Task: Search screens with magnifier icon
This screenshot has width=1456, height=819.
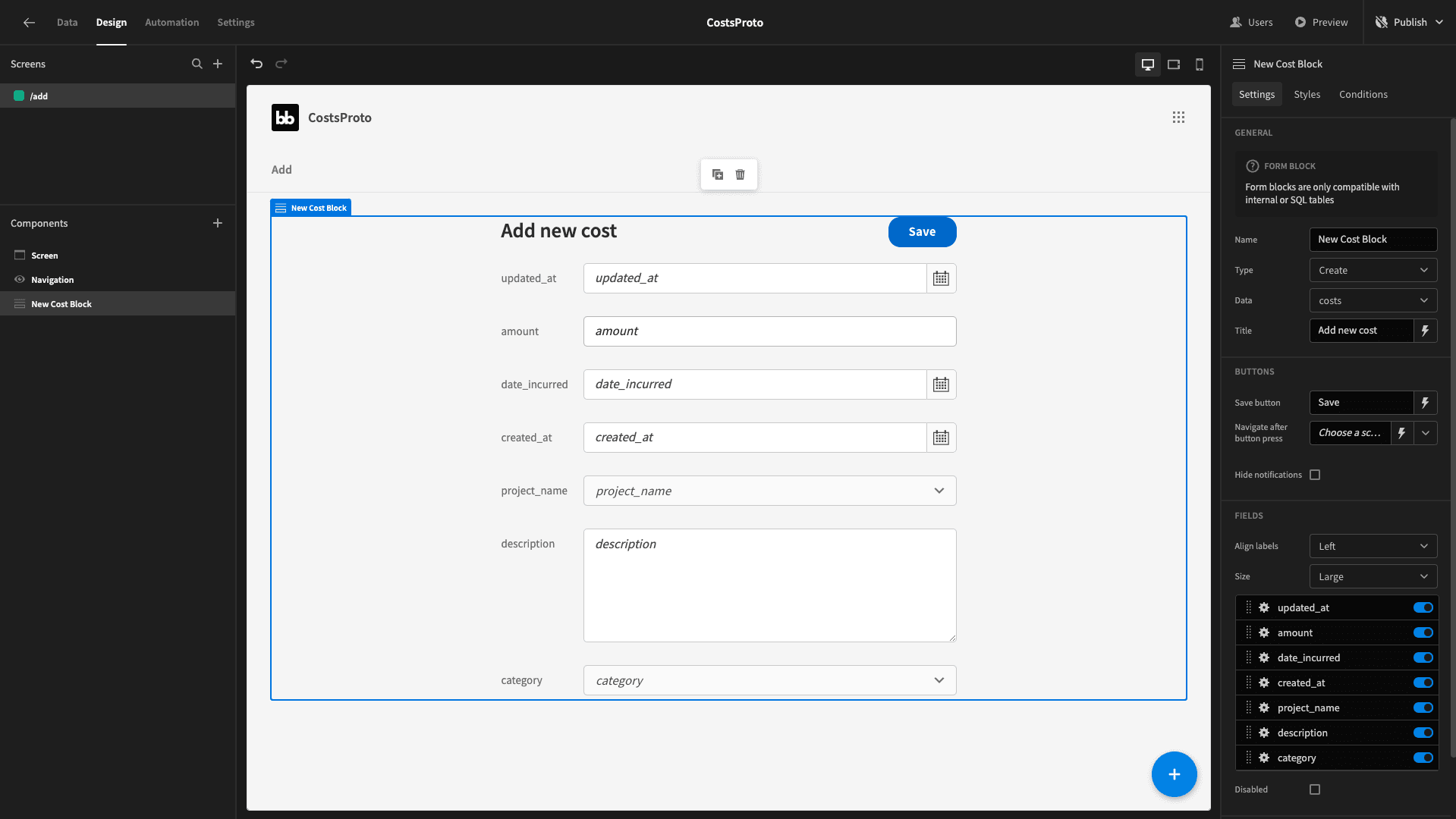Action: pos(197,64)
